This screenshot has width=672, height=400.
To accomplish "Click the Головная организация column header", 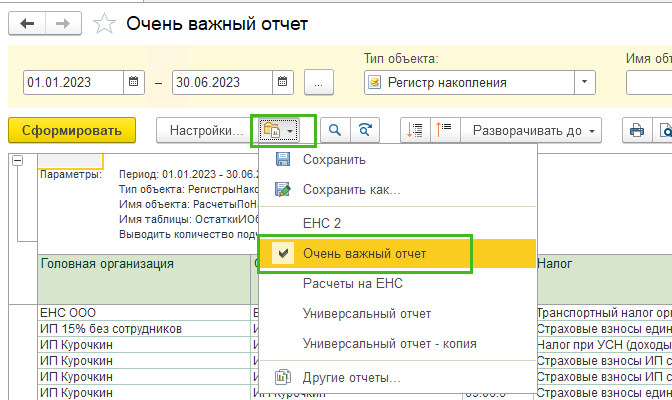I will point(144,279).
